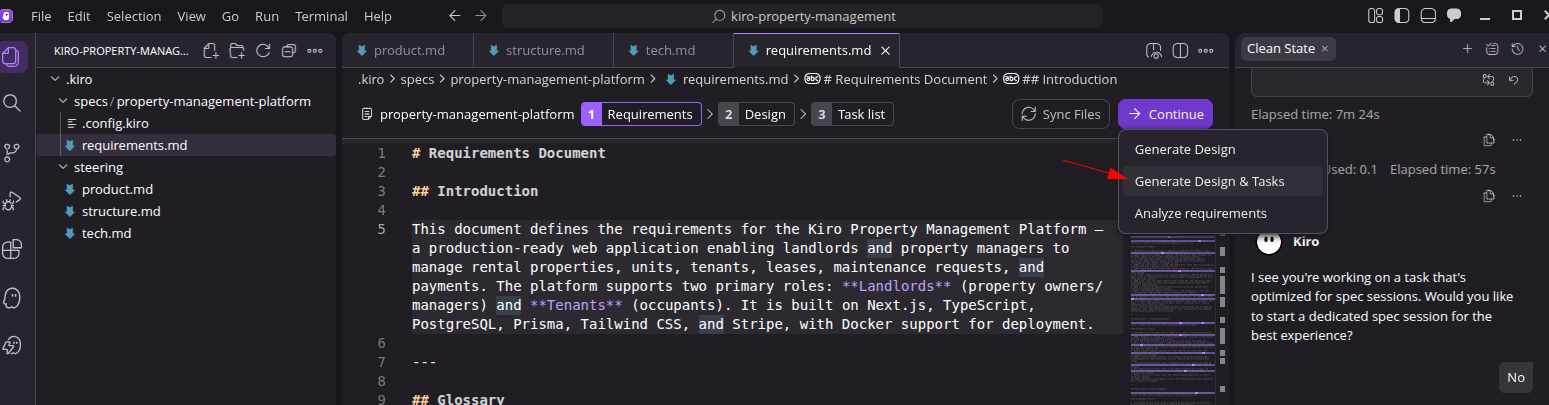The height and width of the screenshot is (405, 1549).
Task: Collapse all folders in explorer
Action: coord(289,51)
